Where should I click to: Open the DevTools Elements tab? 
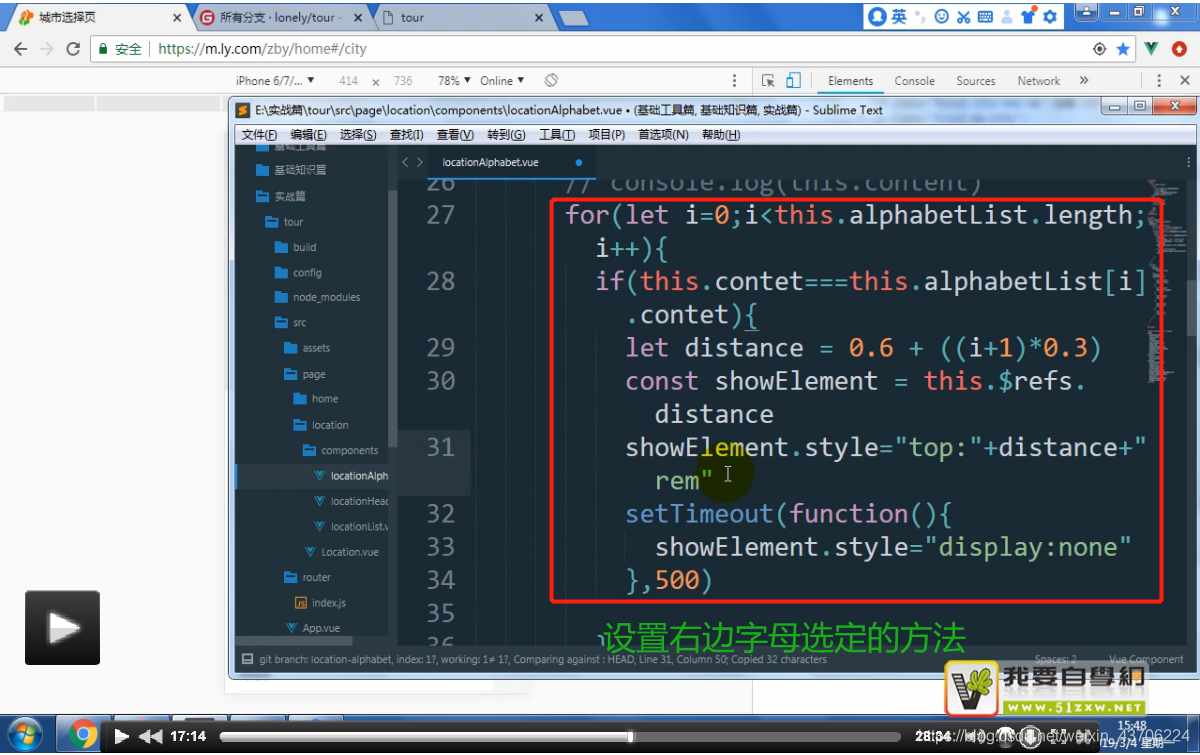(x=850, y=81)
